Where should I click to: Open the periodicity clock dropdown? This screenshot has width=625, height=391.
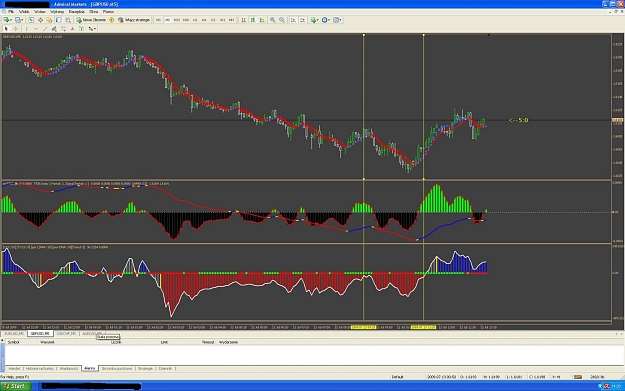click(x=326, y=20)
